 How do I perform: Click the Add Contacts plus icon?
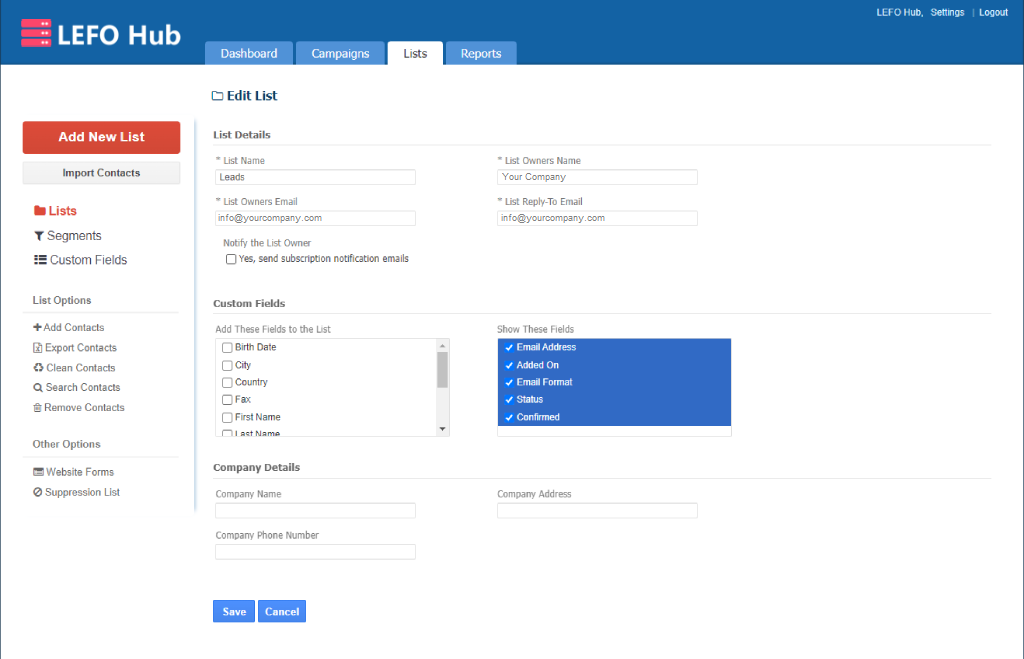coord(37,328)
